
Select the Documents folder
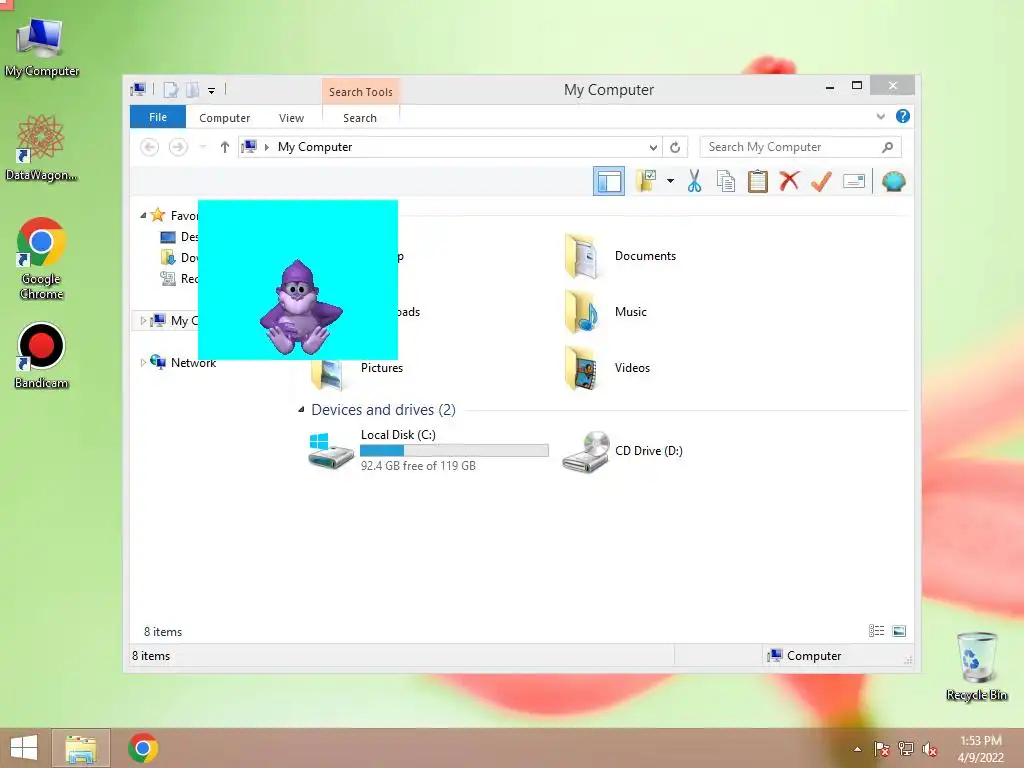tap(620, 256)
